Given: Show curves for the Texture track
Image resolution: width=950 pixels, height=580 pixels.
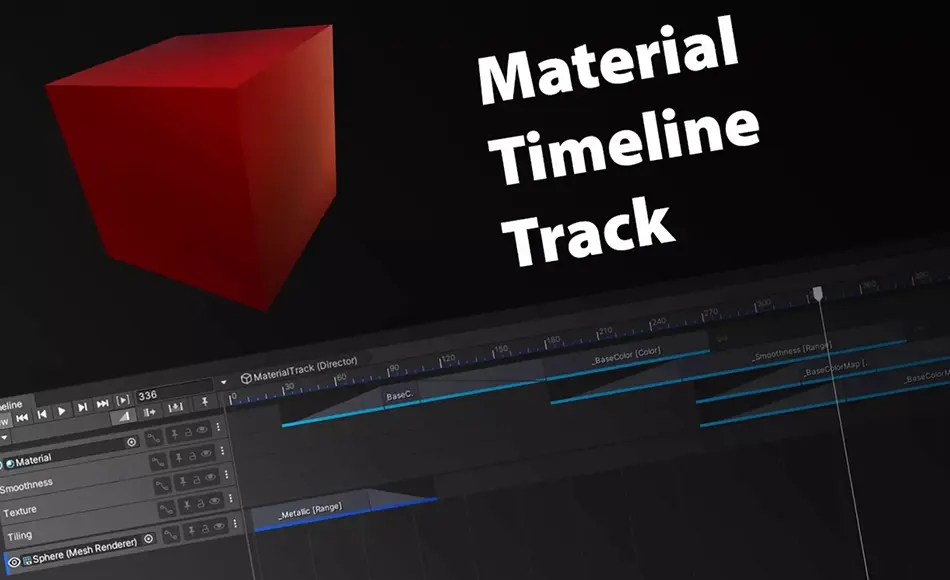Looking at the screenshot, I should click(x=162, y=486).
